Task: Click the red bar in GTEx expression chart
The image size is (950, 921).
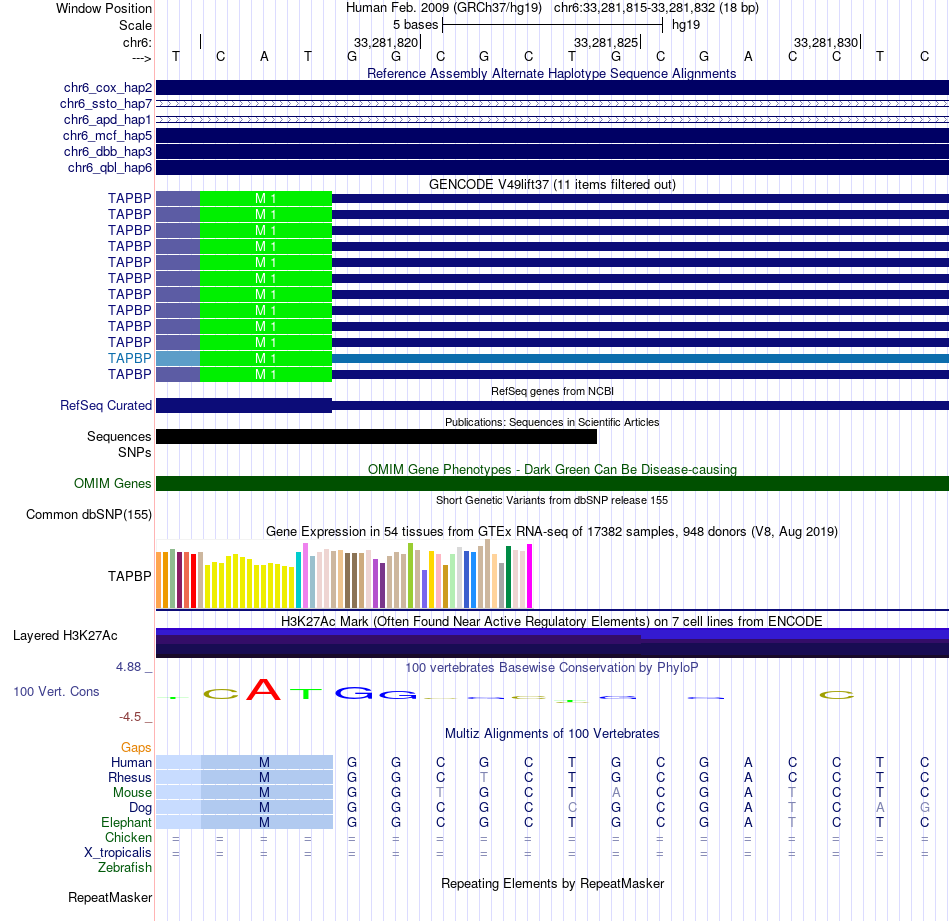Action: (x=193, y=580)
